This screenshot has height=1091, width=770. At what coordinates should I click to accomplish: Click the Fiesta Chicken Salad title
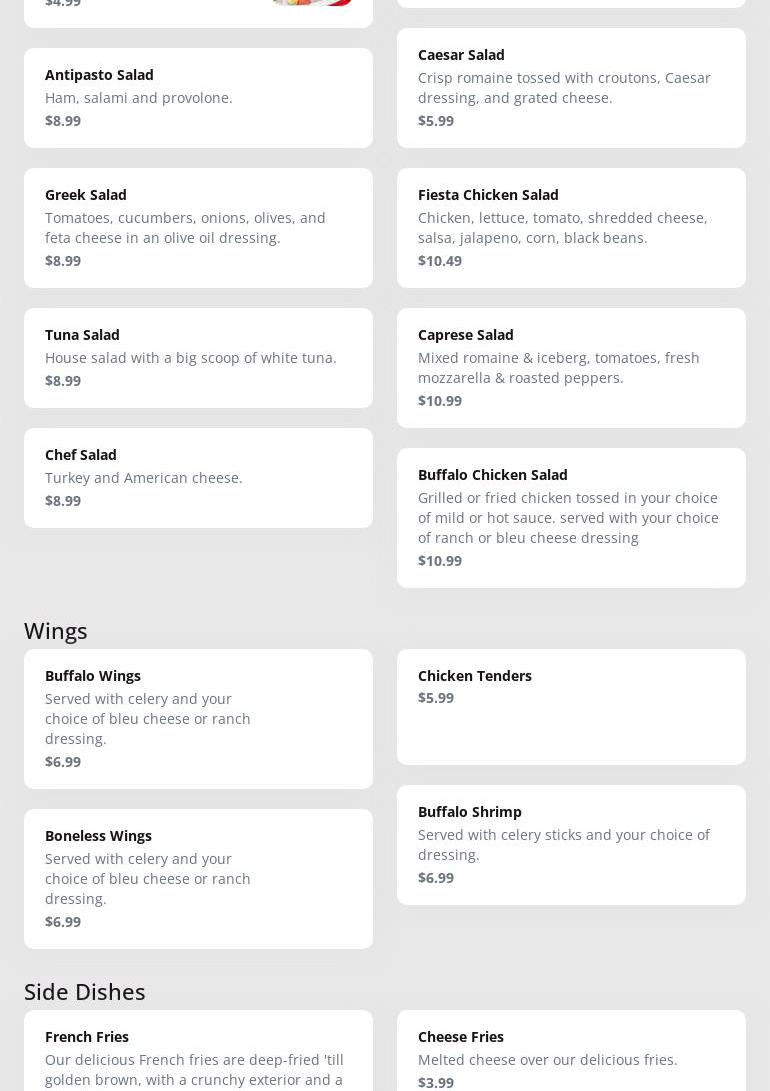tap(488, 195)
